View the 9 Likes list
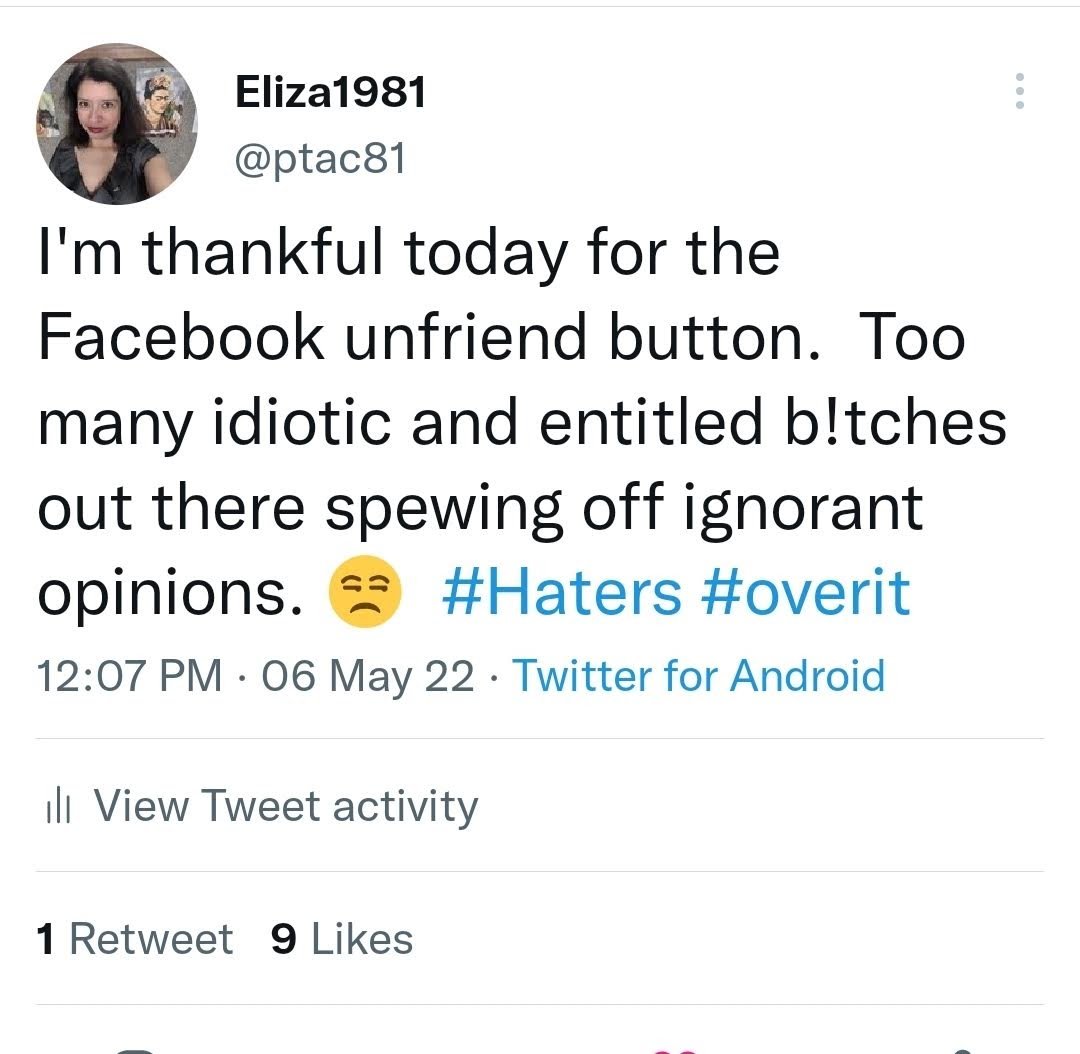Screen dimensions: 1080x1054 [x=342, y=939]
